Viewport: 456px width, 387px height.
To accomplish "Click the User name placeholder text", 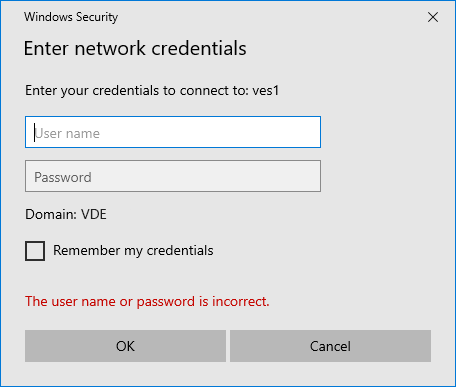I will pyautogui.click(x=67, y=133).
